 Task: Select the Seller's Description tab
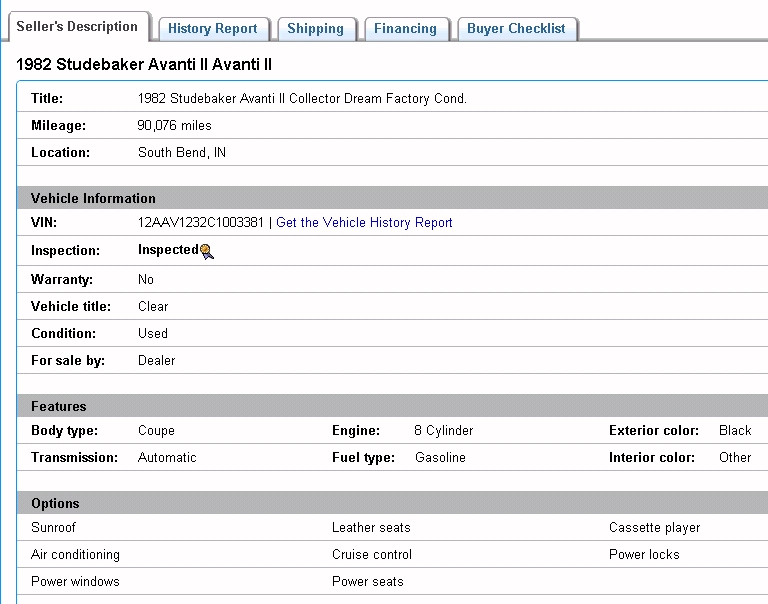tap(77, 27)
